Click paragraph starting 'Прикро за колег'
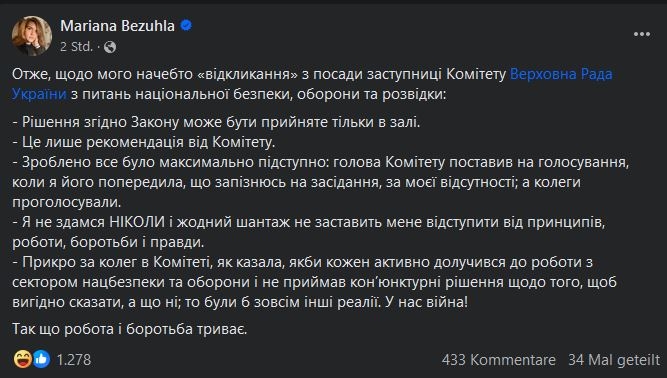The width and height of the screenshot is (667, 378). (x=314, y=282)
